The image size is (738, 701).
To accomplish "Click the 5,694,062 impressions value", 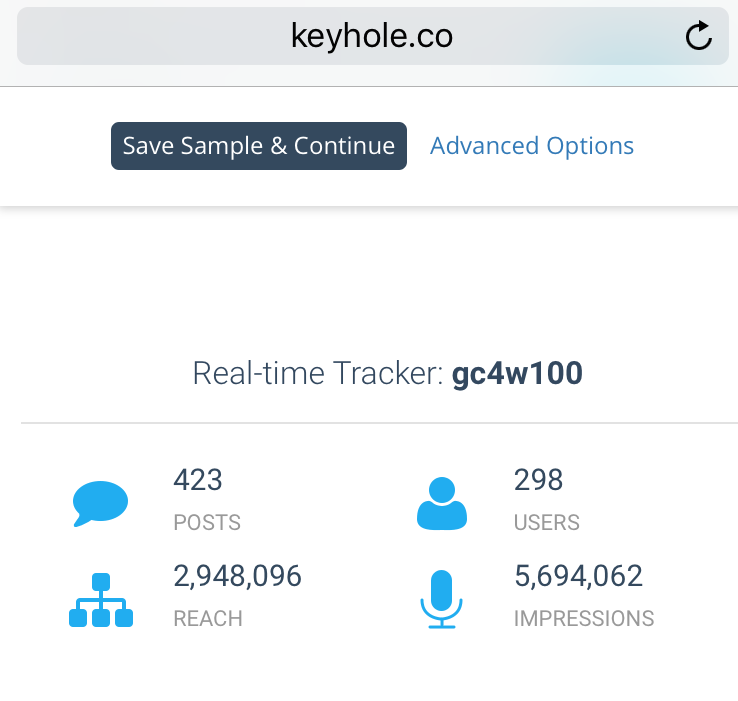I will (x=578, y=576).
